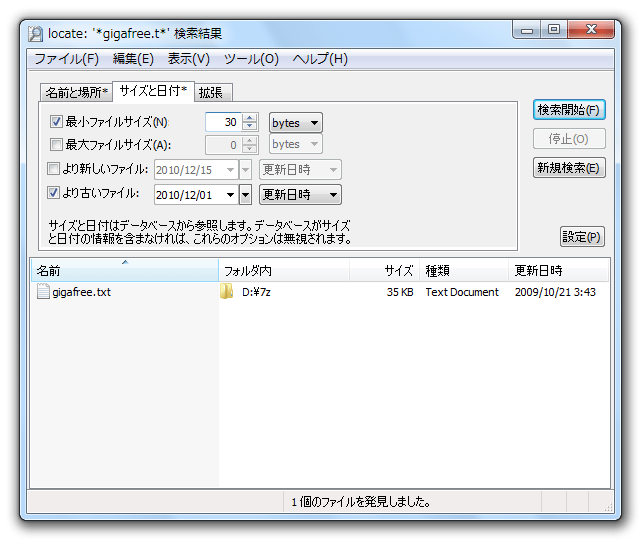Click the Text Document type cell
Viewport: 643px width, 543px height.
point(462,292)
